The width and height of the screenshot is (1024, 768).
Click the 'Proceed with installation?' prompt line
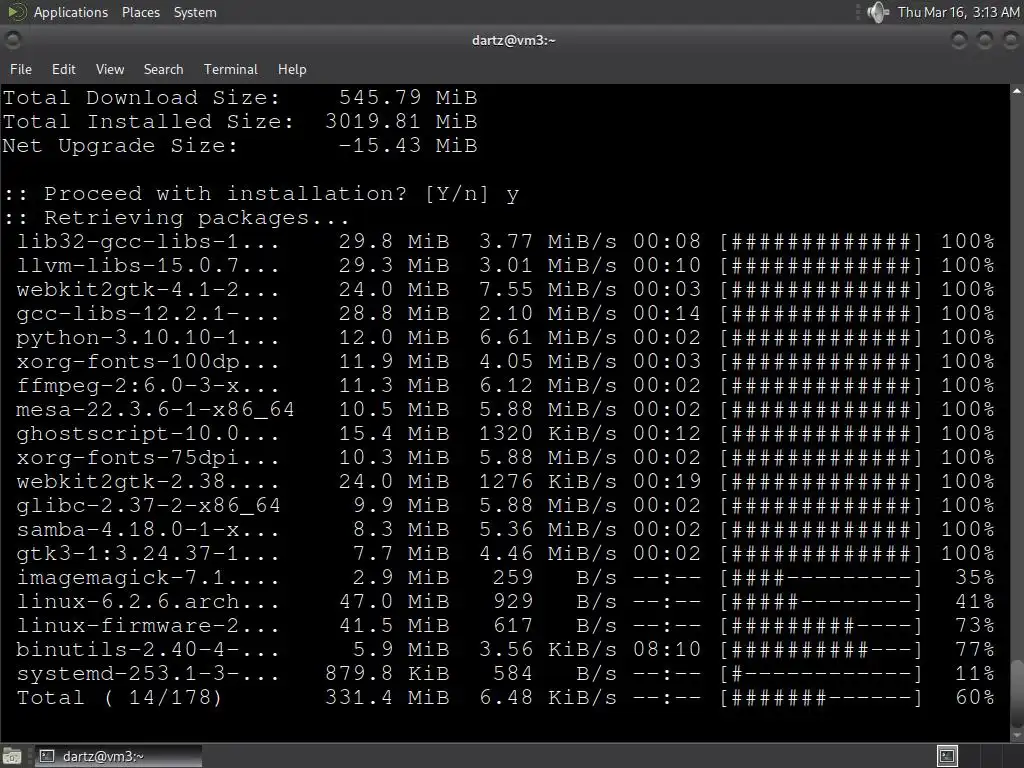coord(261,194)
